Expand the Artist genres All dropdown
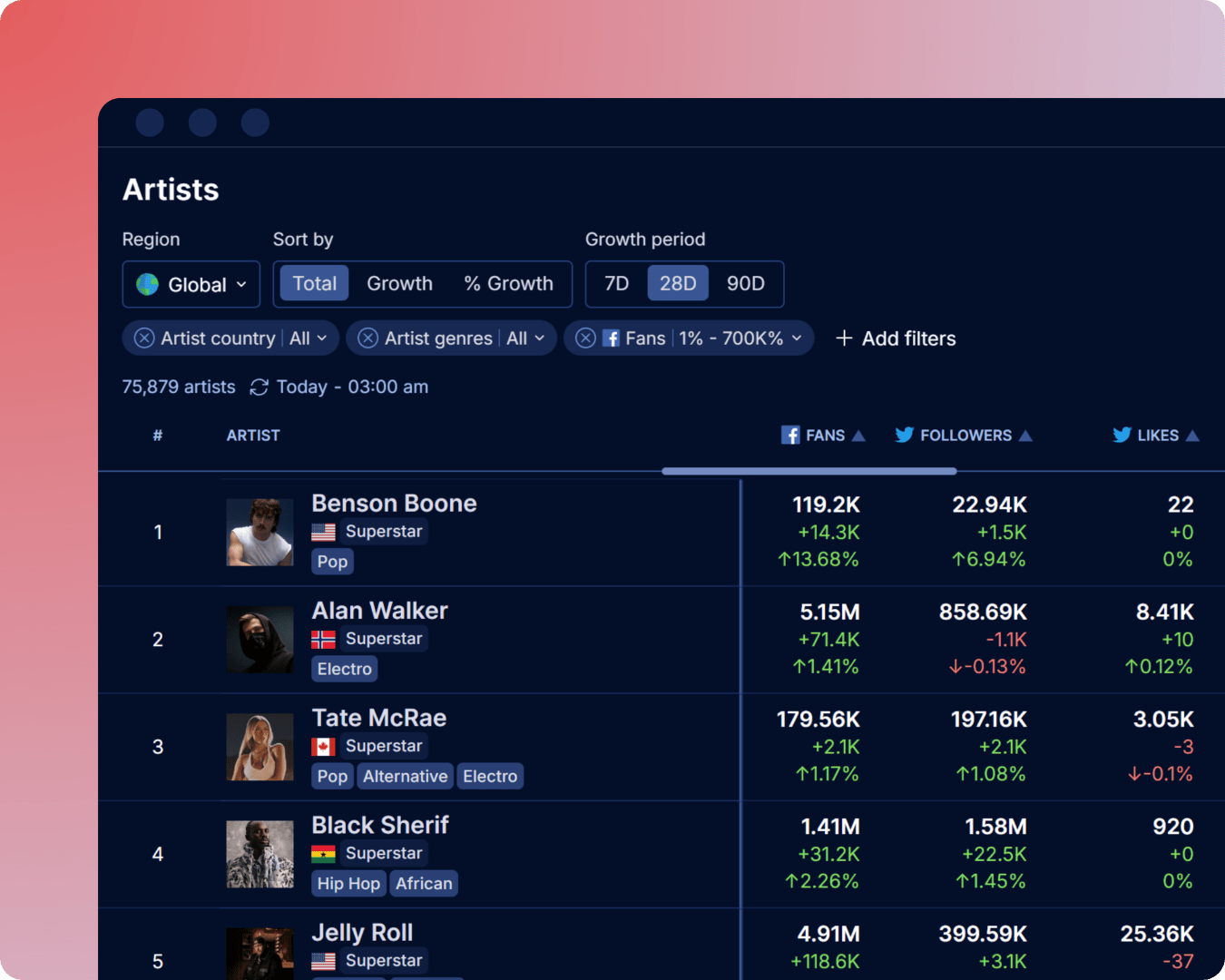The height and width of the screenshot is (980, 1225). pos(524,338)
